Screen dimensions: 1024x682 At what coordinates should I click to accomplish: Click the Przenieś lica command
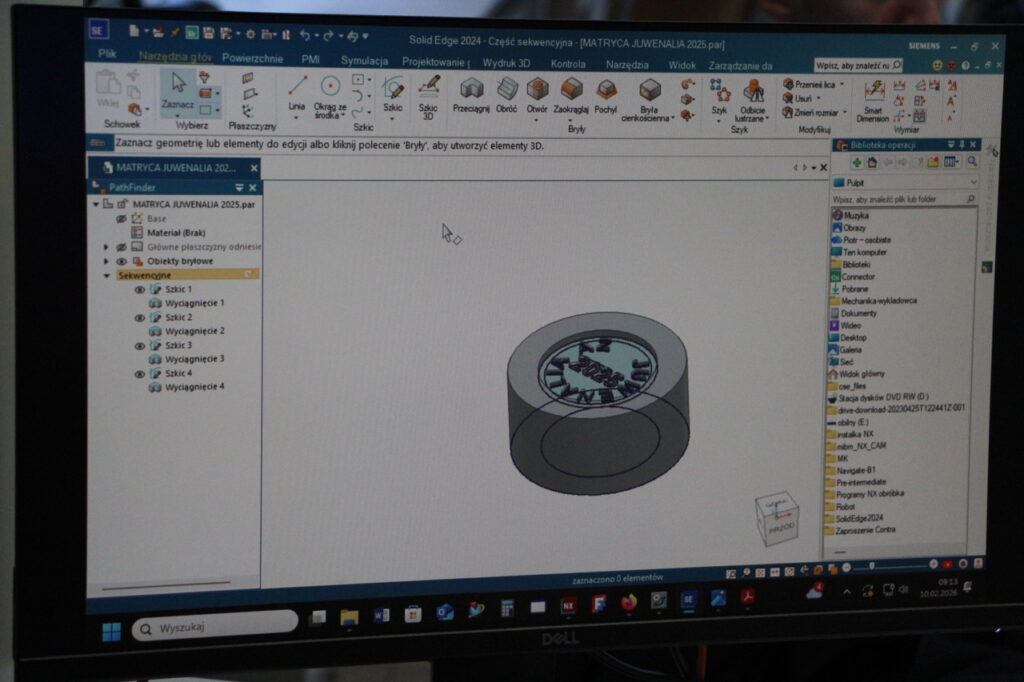pyautogui.click(x=818, y=85)
